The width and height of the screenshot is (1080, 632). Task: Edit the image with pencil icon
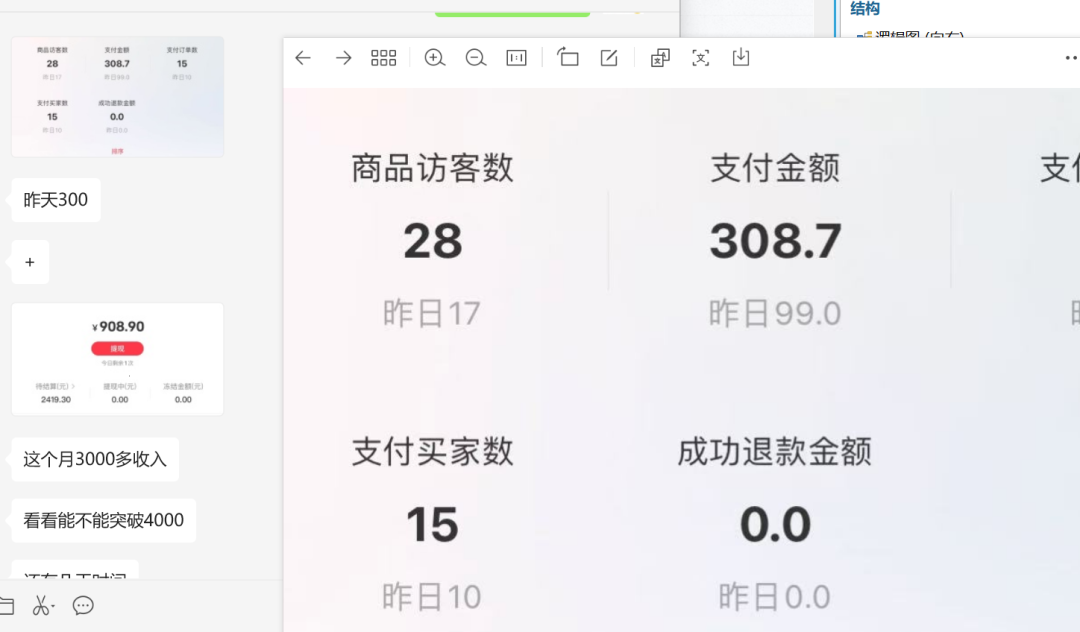pos(609,58)
